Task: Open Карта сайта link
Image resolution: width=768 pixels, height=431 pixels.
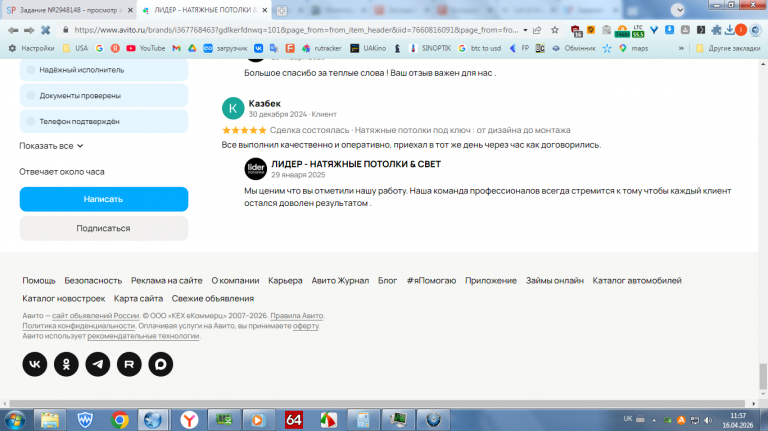Action: coord(138,298)
